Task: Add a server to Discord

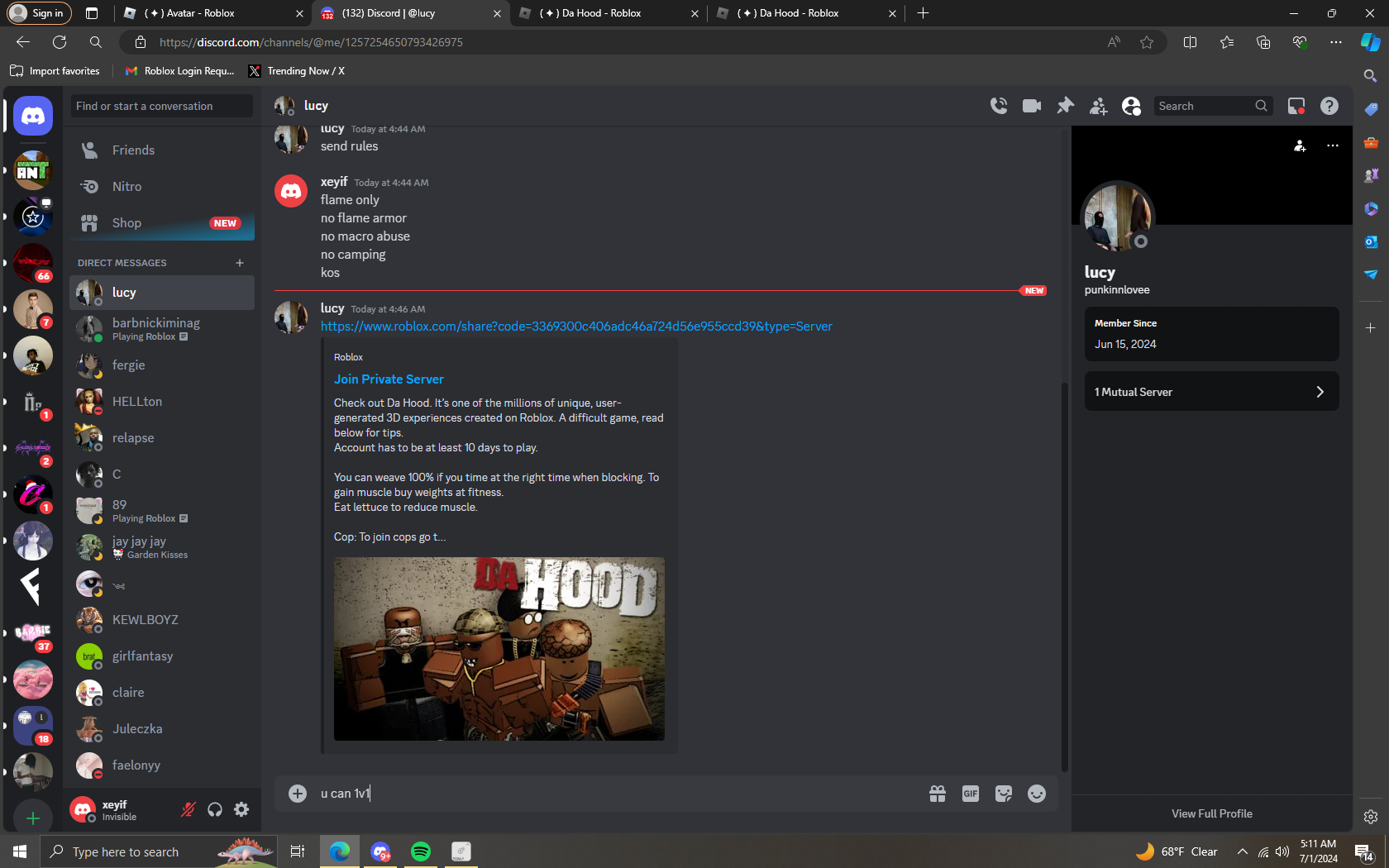Action: 33,818
